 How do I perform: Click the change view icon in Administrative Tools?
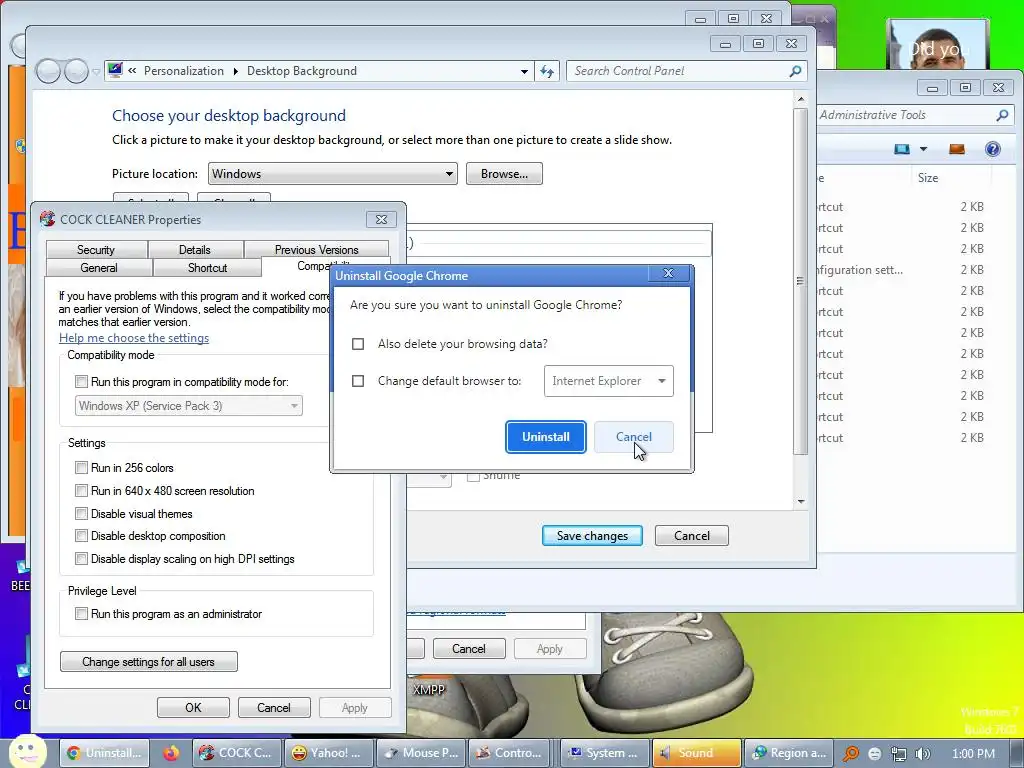[x=902, y=150]
